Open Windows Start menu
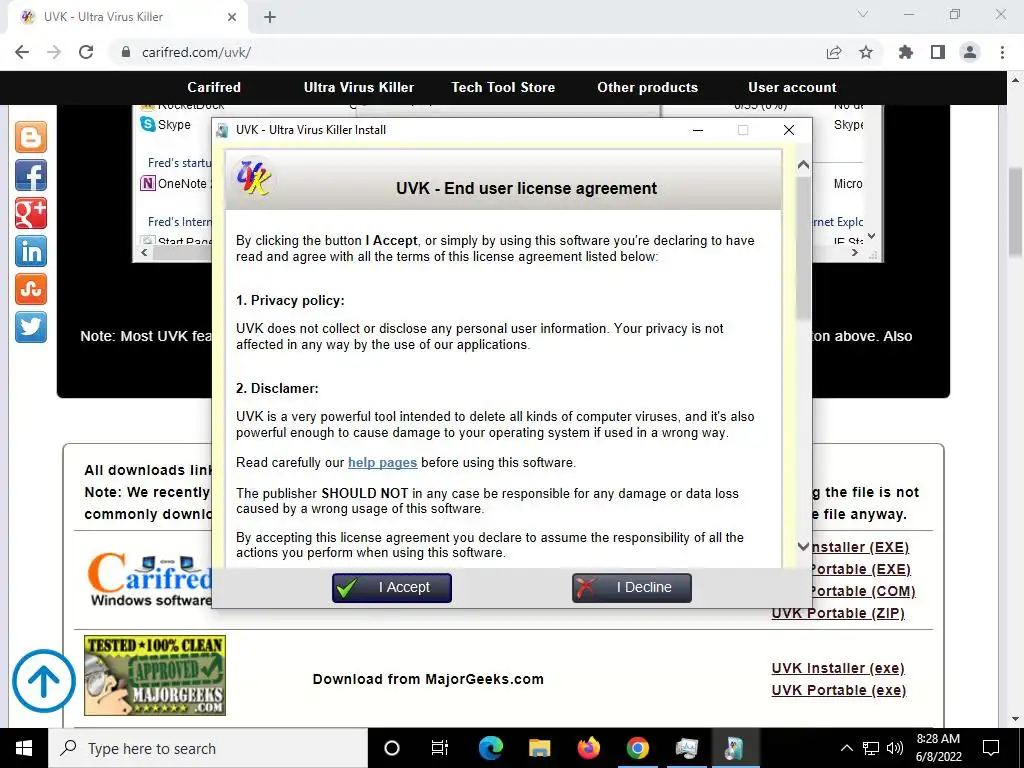Image resolution: width=1024 pixels, height=768 pixels. pos(24,748)
